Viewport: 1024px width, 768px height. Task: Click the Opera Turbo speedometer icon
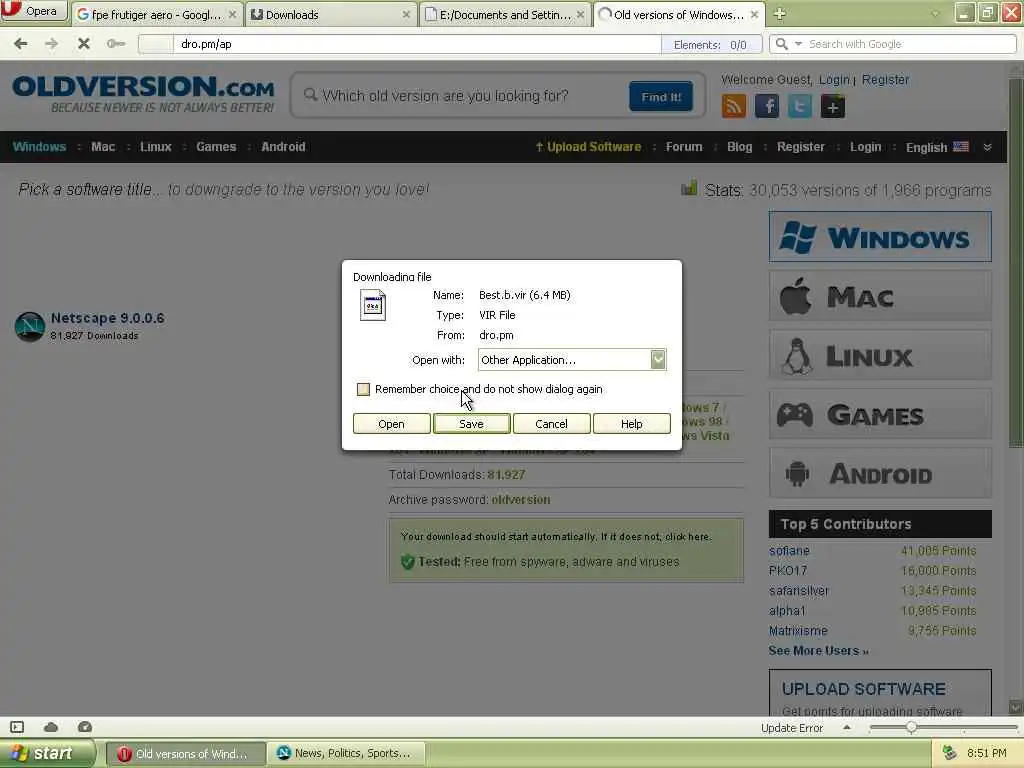(85, 727)
